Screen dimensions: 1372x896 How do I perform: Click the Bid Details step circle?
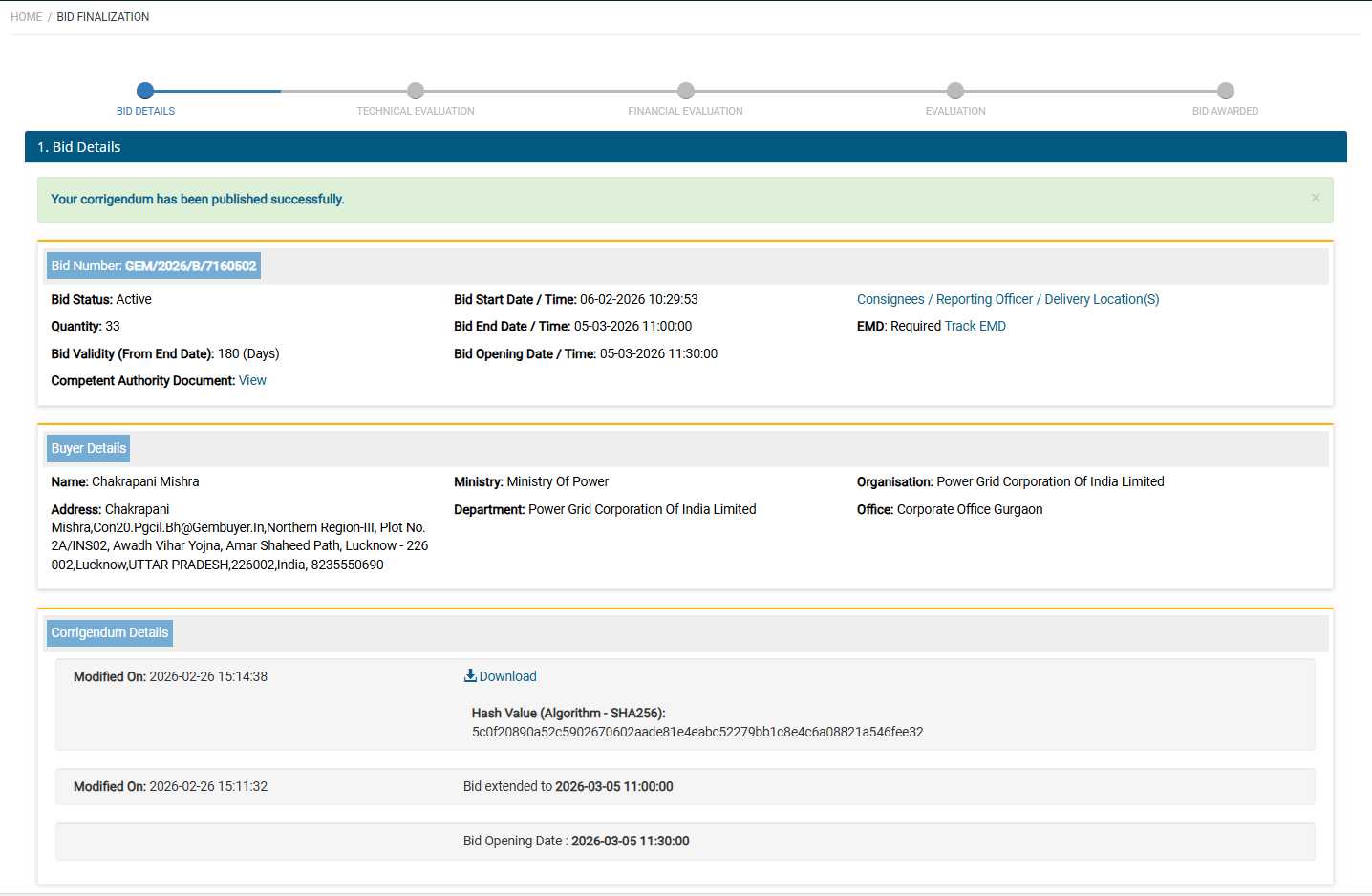(x=145, y=91)
